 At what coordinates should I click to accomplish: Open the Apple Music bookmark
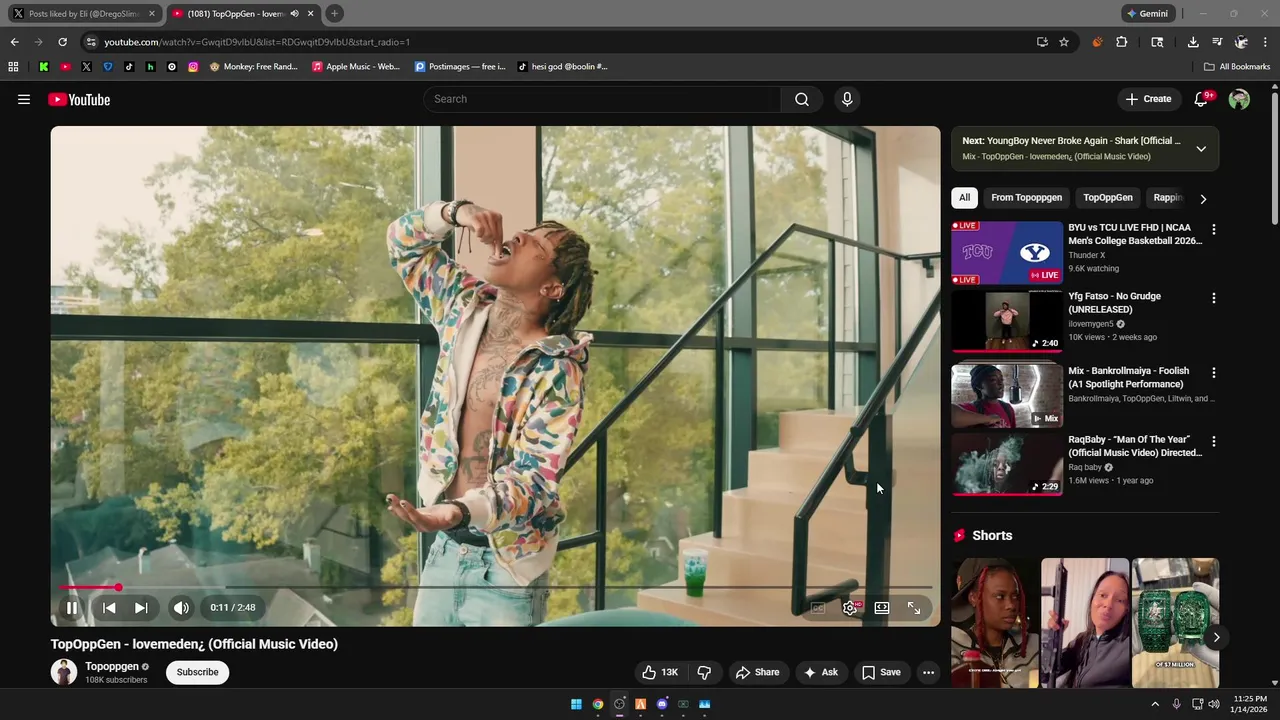(x=355, y=67)
